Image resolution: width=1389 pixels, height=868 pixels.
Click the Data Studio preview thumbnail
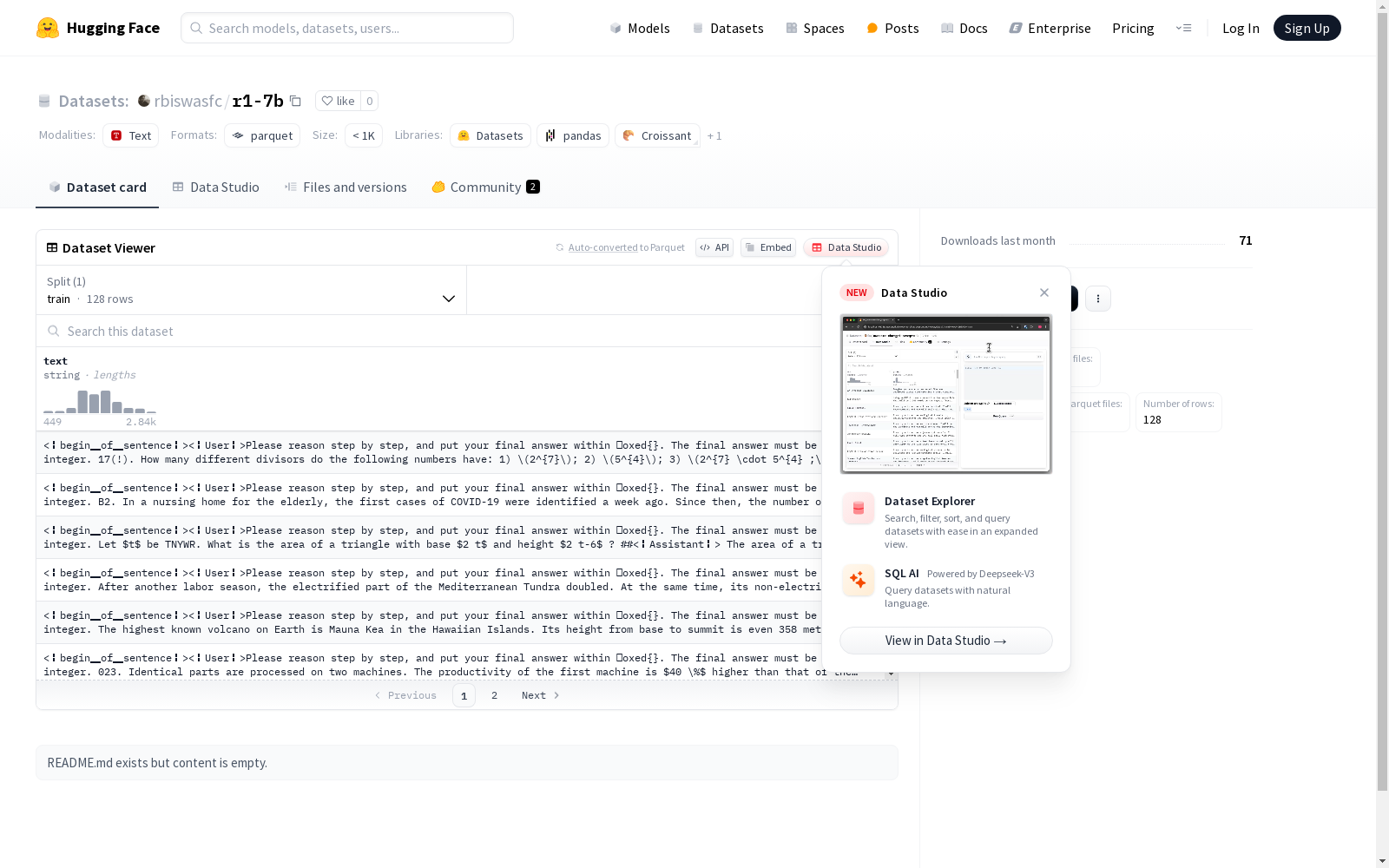[946, 394]
